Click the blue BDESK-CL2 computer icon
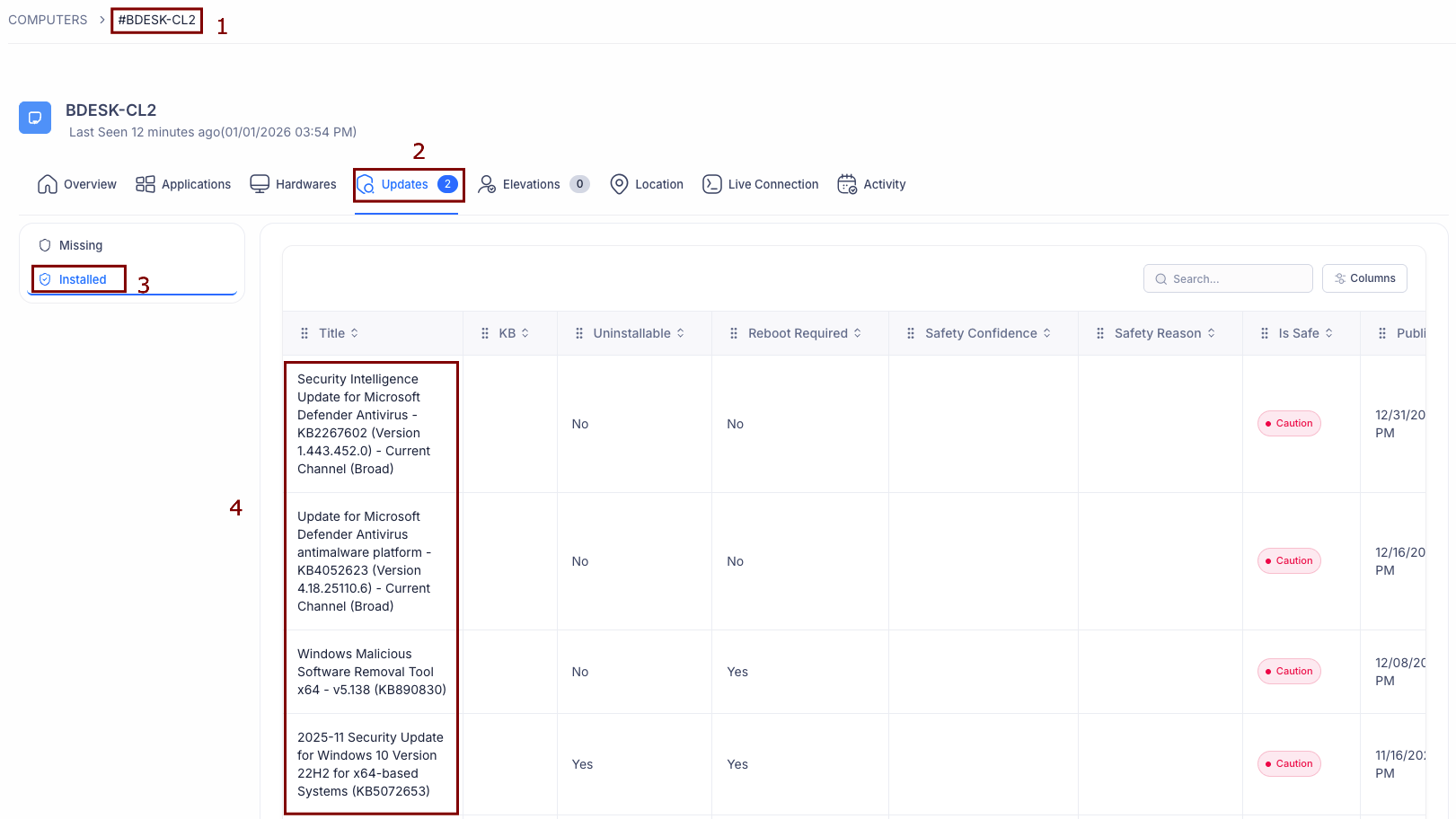 pos(35,118)
